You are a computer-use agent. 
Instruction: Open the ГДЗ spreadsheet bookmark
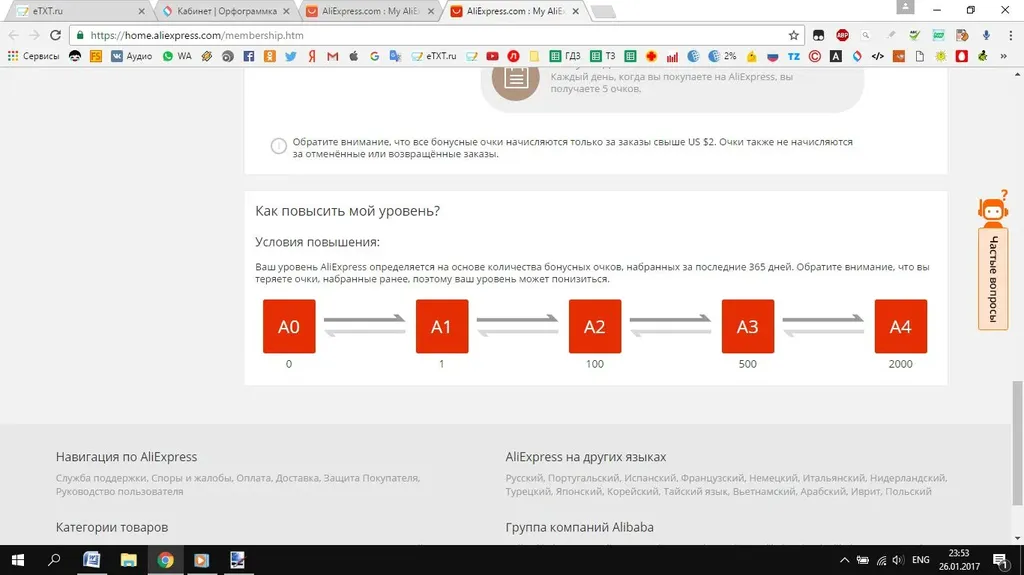click(x=565, y=56)
